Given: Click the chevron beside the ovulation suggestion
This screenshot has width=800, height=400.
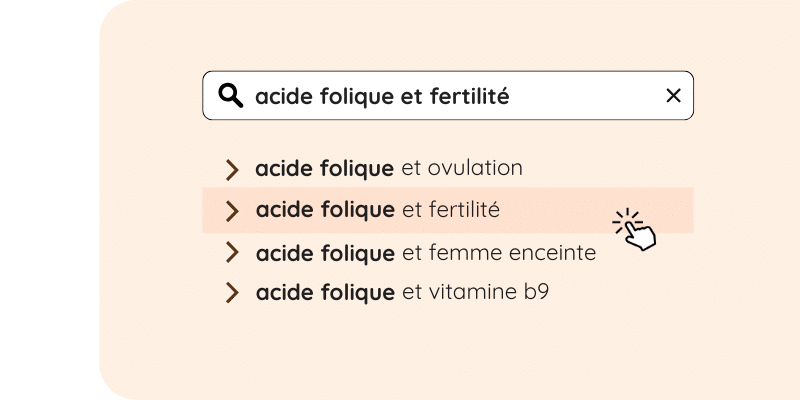Looking at the screenshot, I should pyautogui.click(x=232, y=169).
